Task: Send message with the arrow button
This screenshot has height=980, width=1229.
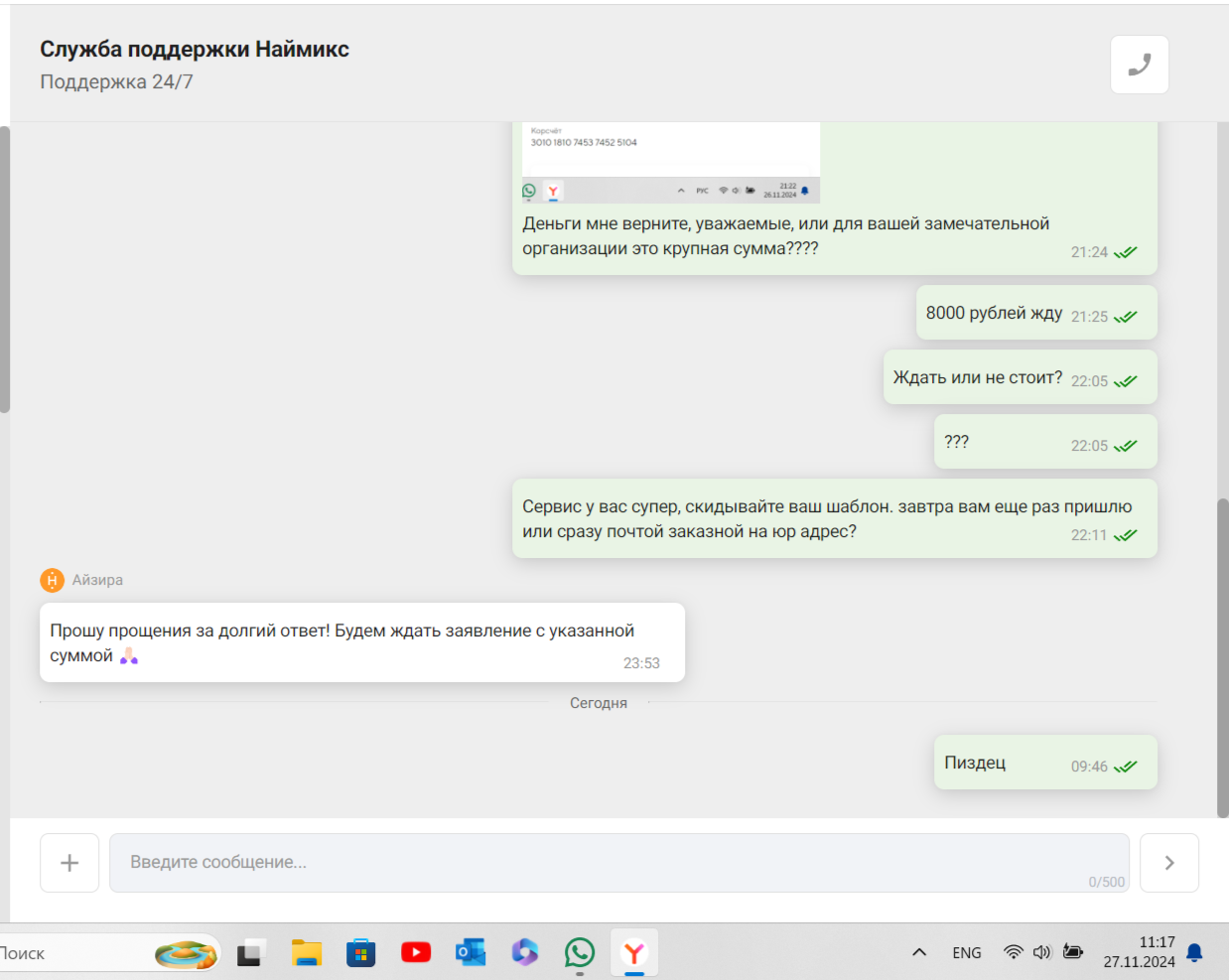Action: coord(1169,863)
